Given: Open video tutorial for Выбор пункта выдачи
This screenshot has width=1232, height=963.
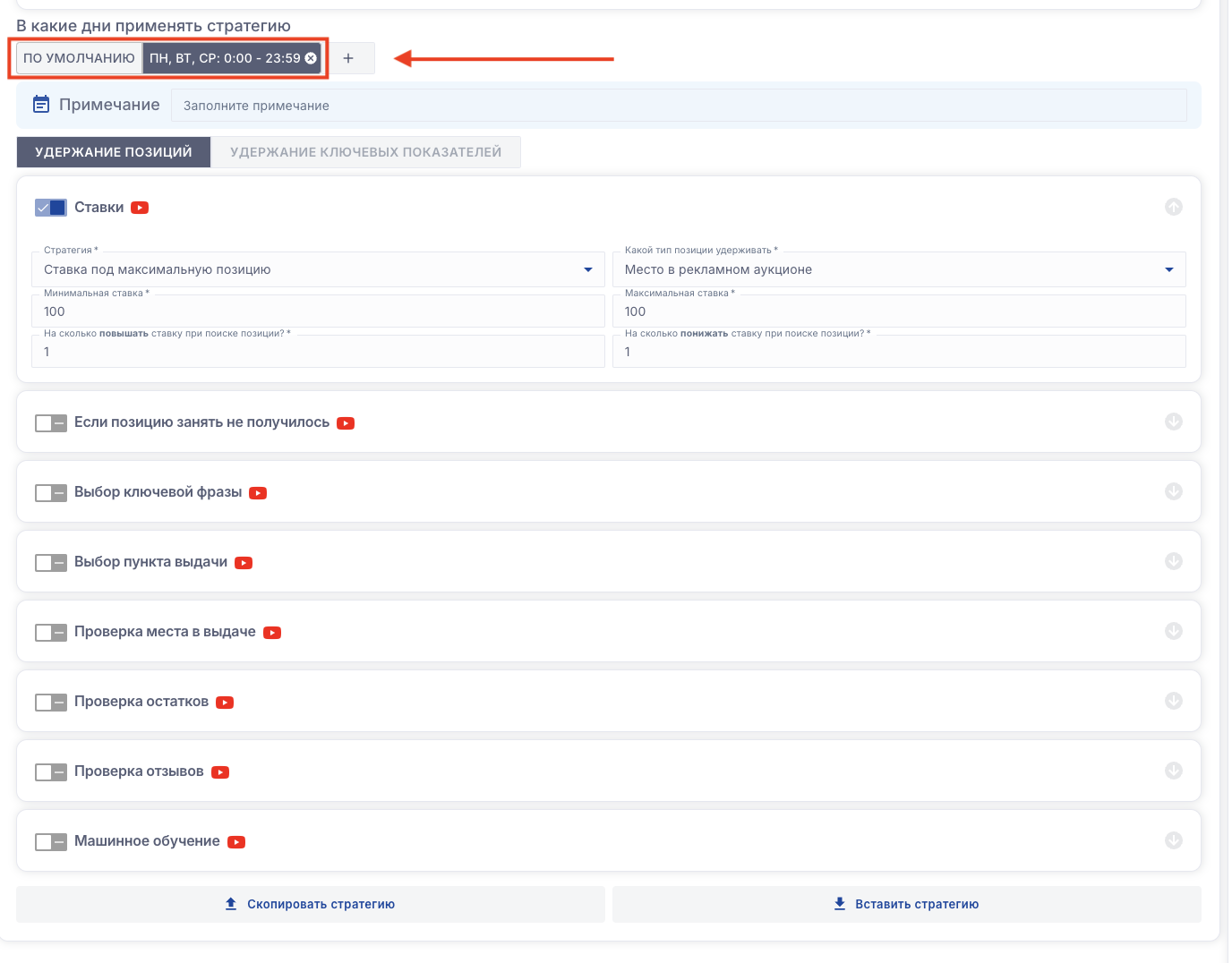Looking at the screenshot, I should tap(244, 563).
